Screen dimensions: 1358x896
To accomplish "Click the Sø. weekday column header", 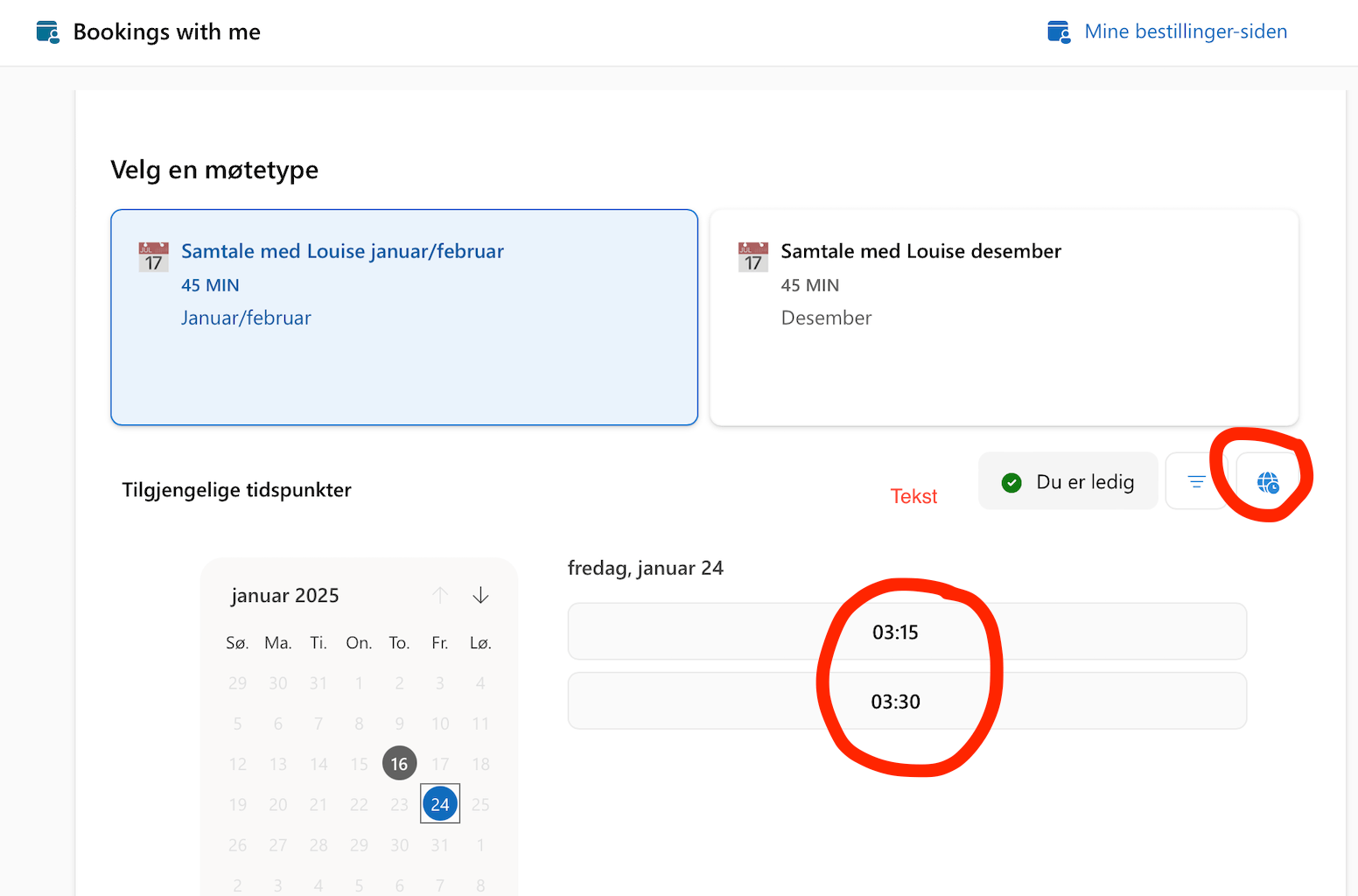I will pyautogui.click(x=237, y=643).
